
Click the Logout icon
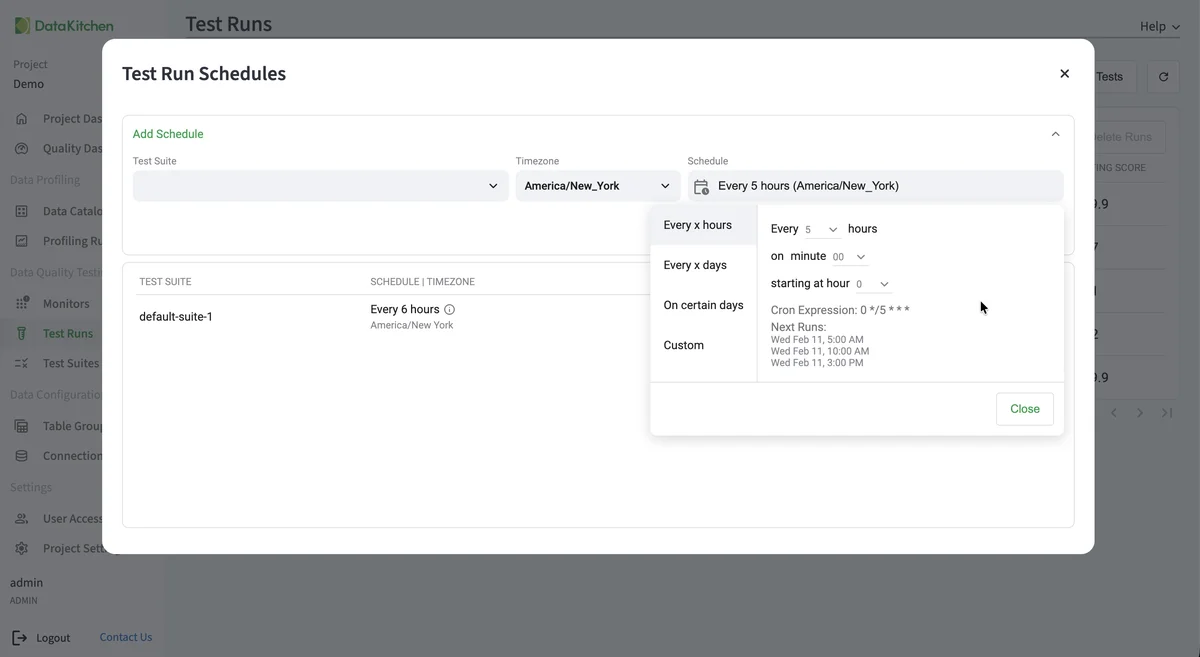(x=19, y=637)
